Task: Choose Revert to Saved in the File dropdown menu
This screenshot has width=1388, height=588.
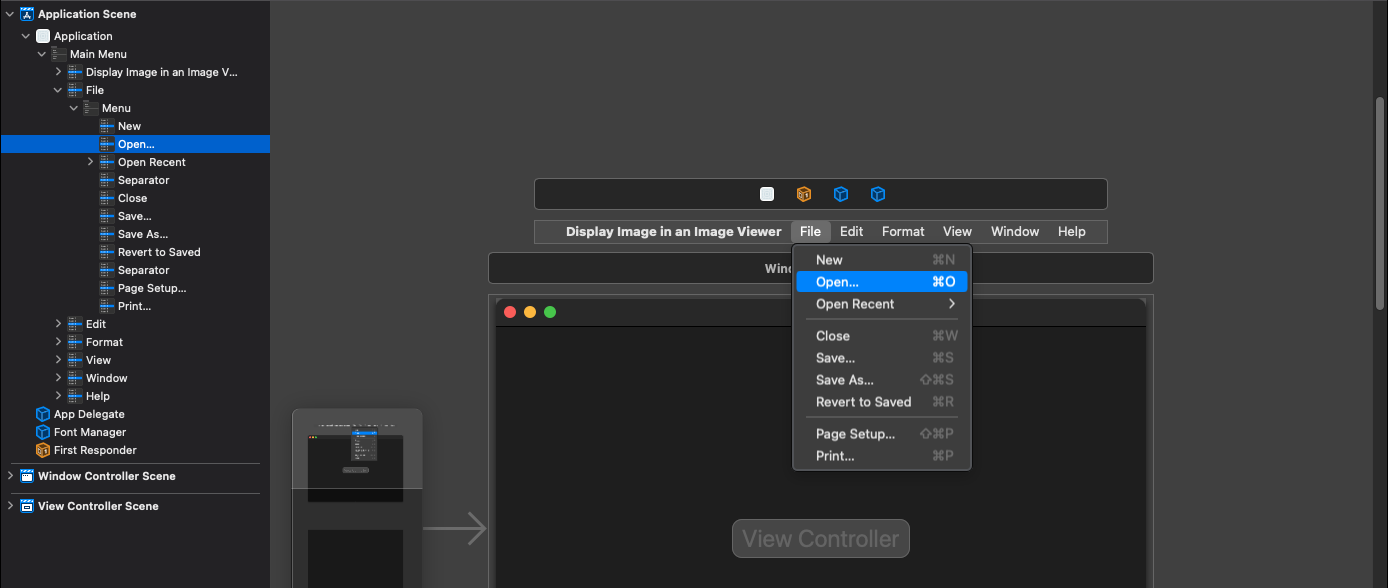Action: coord(882,402)
